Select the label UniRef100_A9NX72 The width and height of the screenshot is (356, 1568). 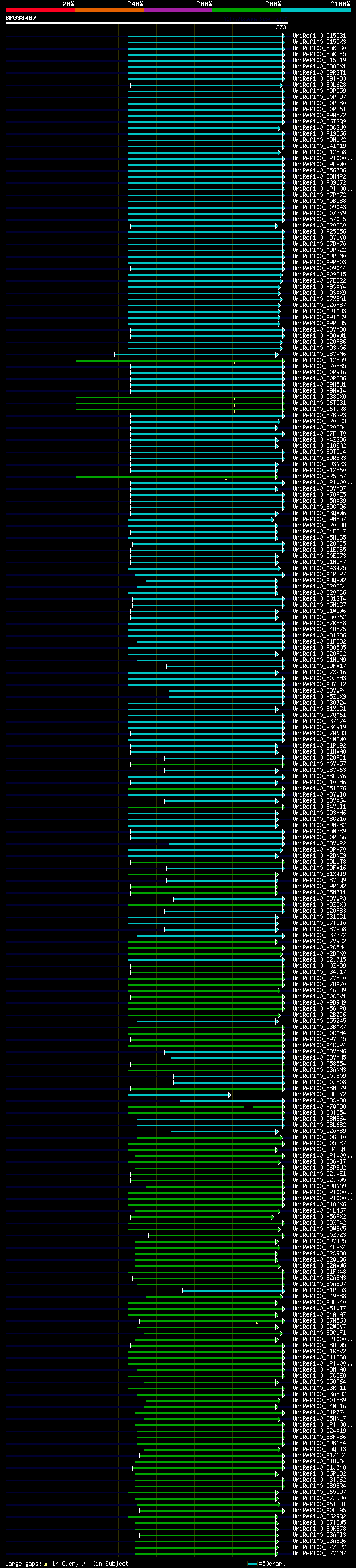[319, 115]
